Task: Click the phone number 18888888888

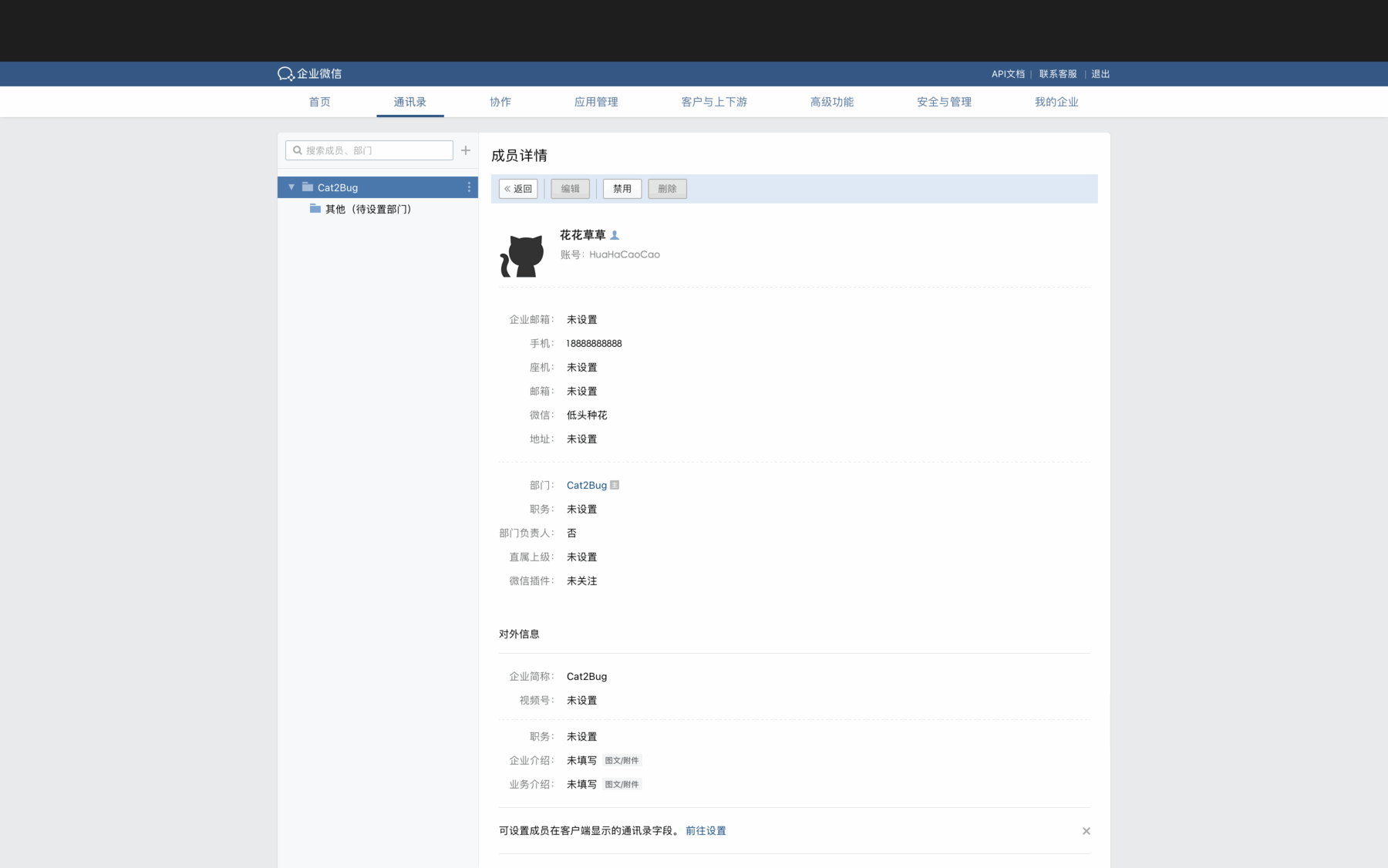Action: [594, 344]
